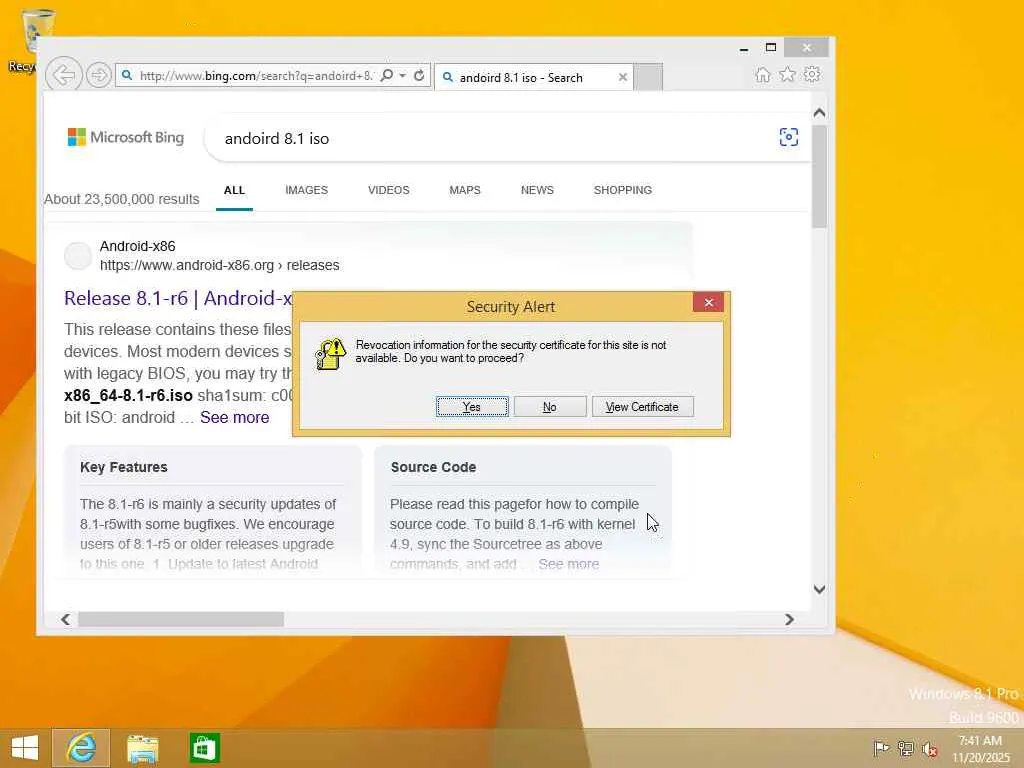The width and height of the screenshot is (1024, 768).
Task: Click the Android-x86 site favicon circle
Action: (x=78, y=255)
